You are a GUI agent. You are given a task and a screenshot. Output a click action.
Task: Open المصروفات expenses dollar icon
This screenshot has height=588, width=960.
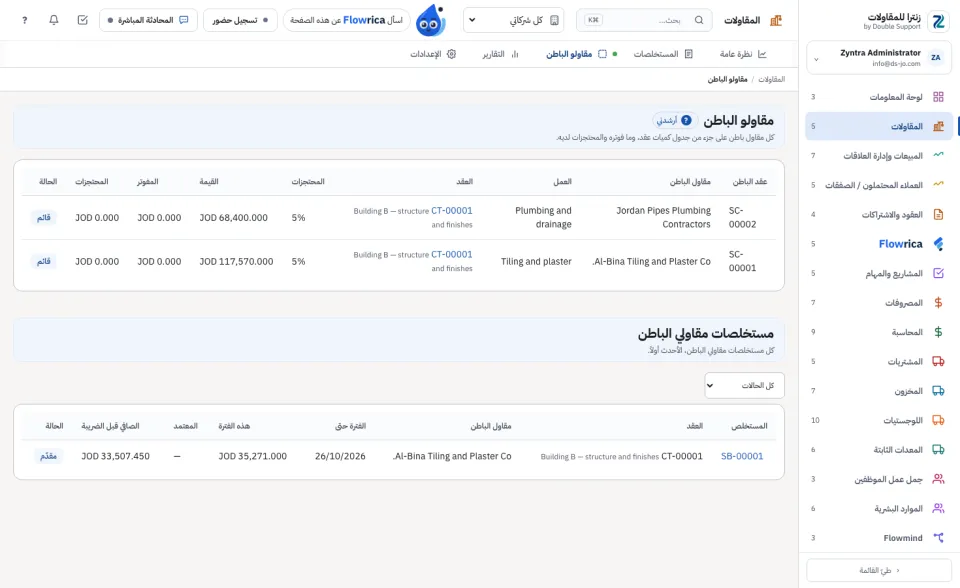[938, 303]
